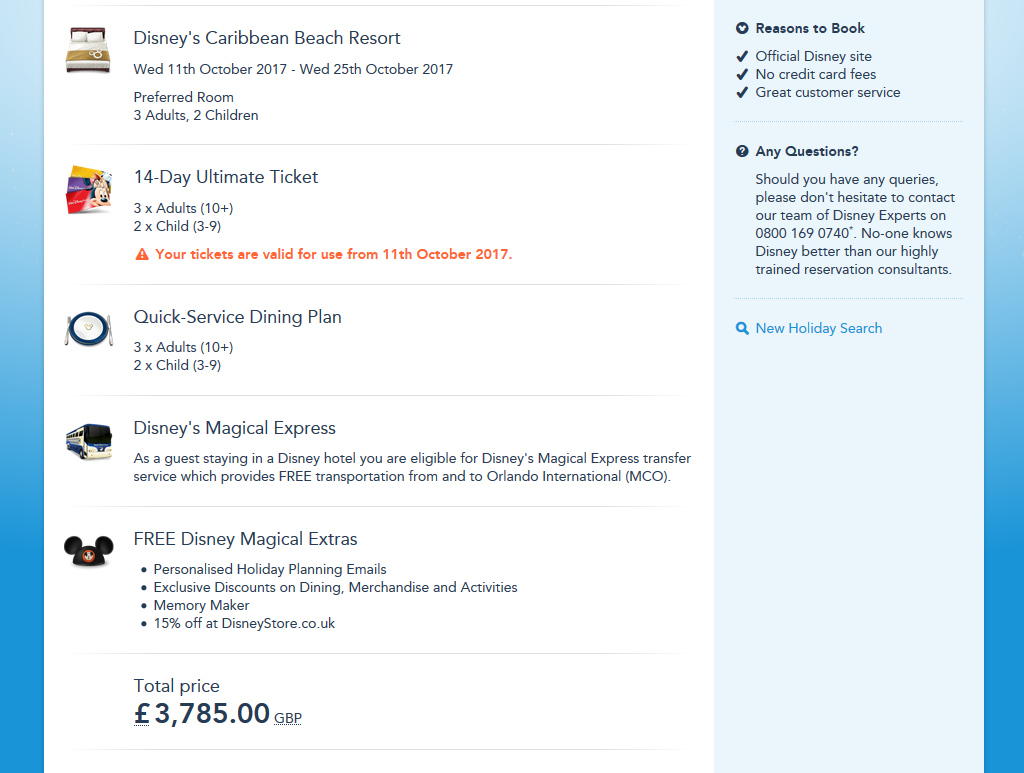
Task: Click the Disney's Caribbean Beach Resort heading
Action: point(267,38)
